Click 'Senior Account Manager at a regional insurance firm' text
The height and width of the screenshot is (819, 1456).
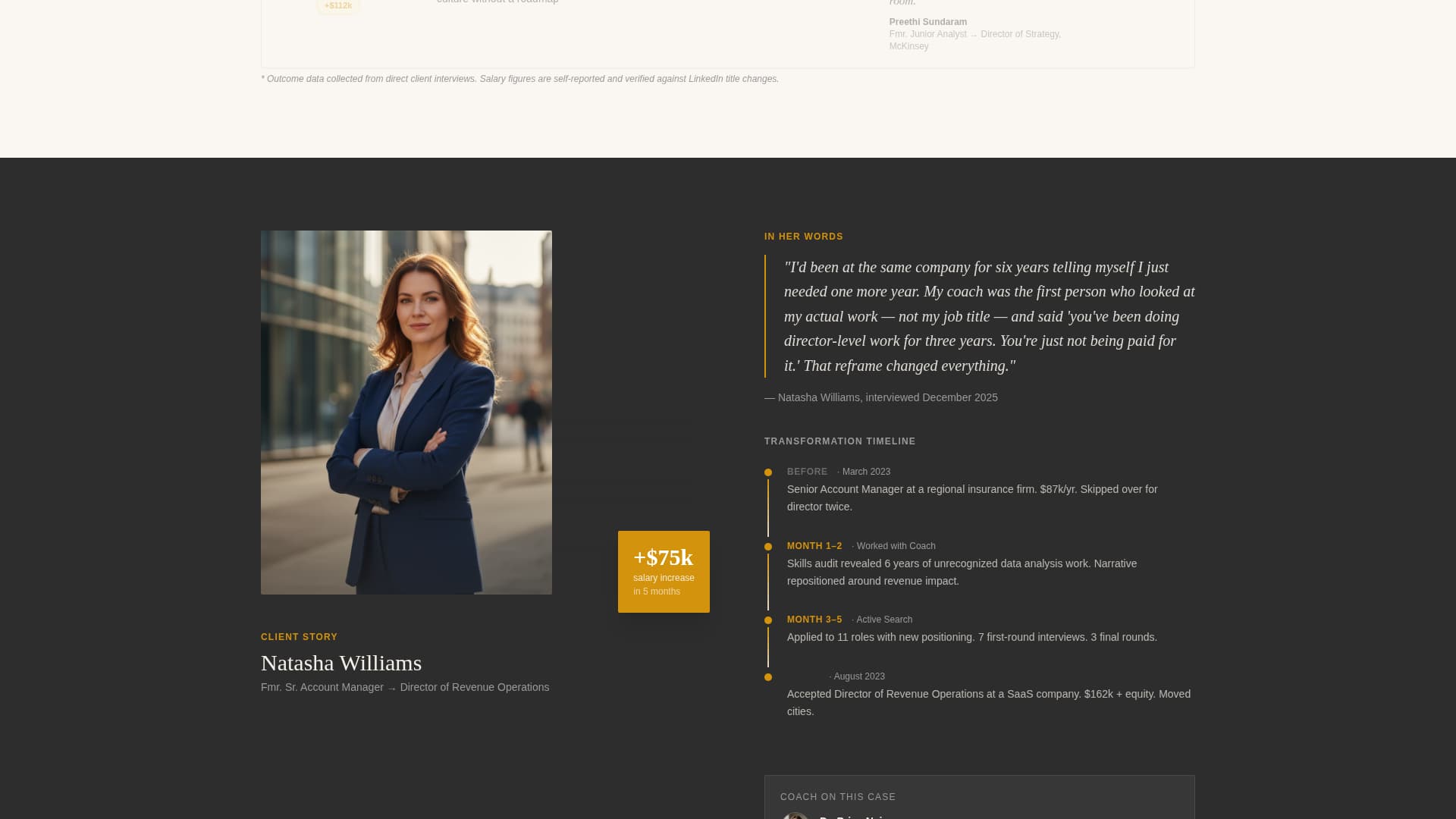click(972, 498)
